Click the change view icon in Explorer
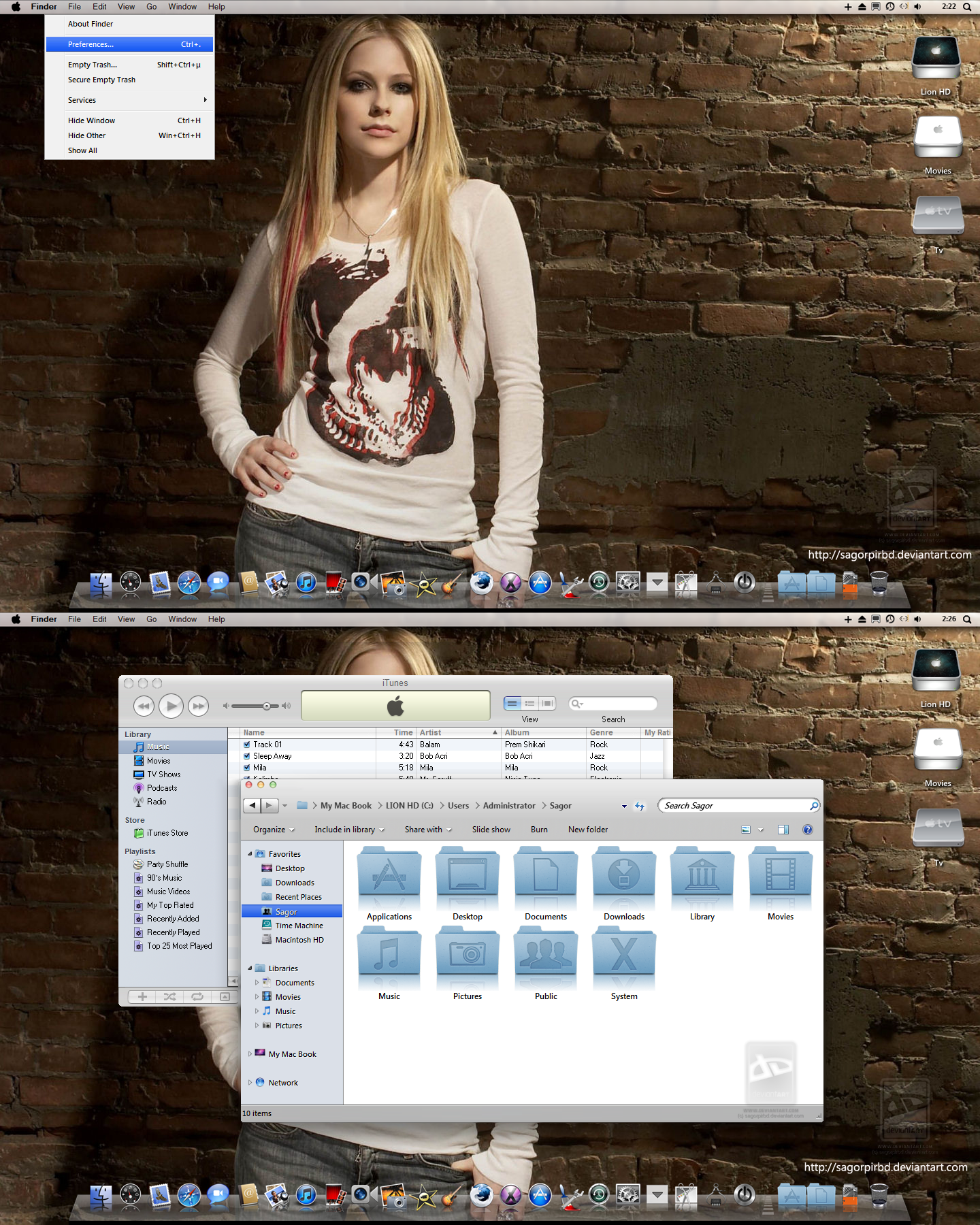The width and height of the screenshot is (980, 1225). pos(746,830)
